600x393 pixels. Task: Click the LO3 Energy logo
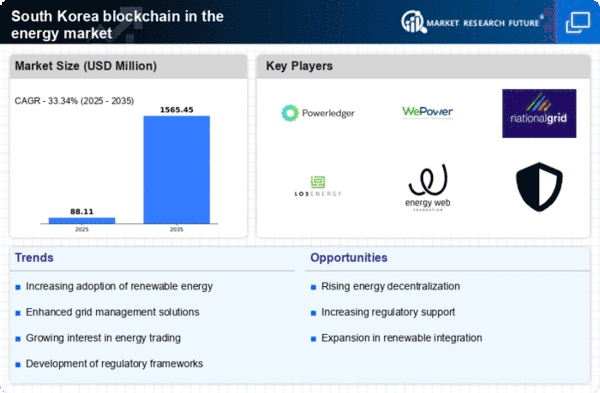click(x=318, y=186)
